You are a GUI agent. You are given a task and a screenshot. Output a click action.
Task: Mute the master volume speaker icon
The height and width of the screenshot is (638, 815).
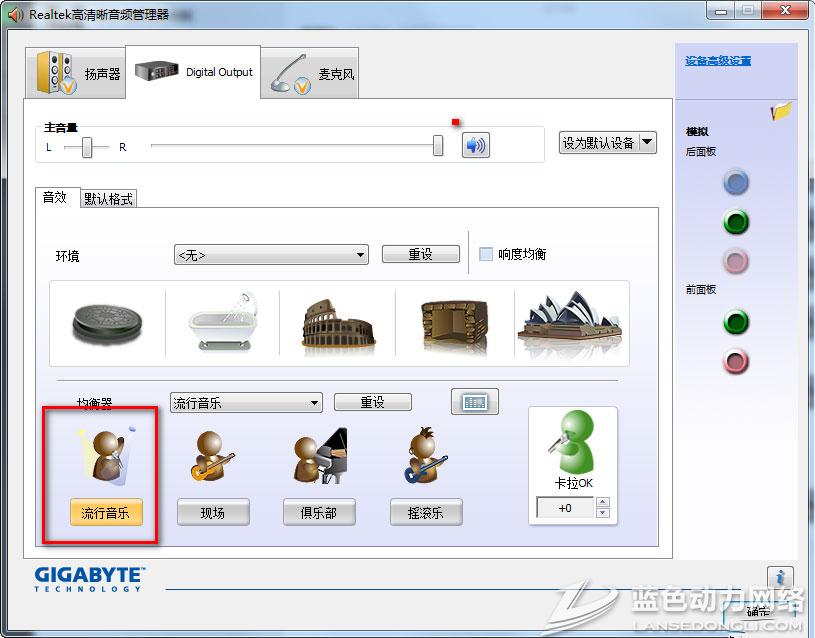[476, 145]
